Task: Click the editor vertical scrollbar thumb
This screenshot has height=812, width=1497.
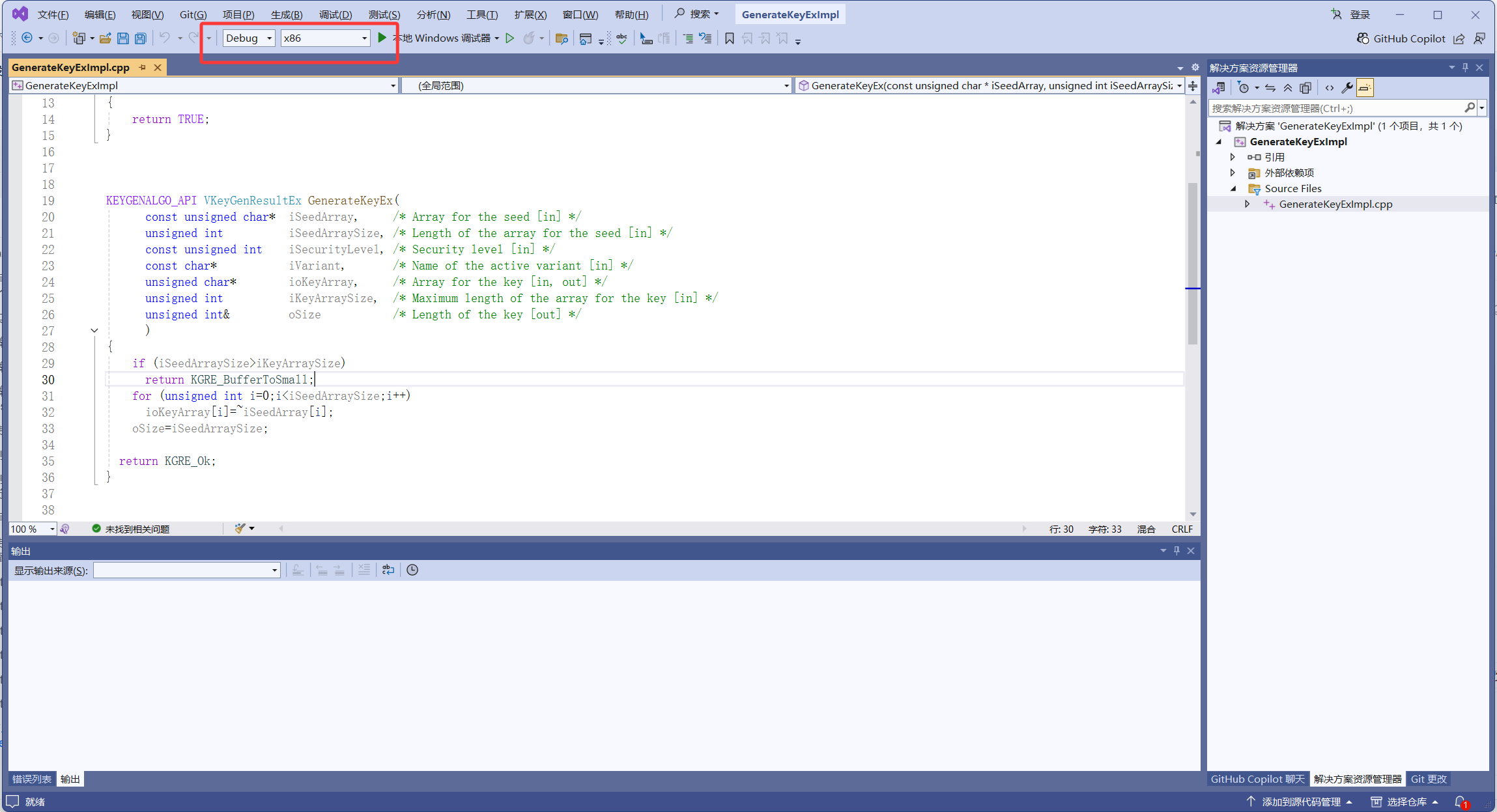Action: click(1192, 260)
